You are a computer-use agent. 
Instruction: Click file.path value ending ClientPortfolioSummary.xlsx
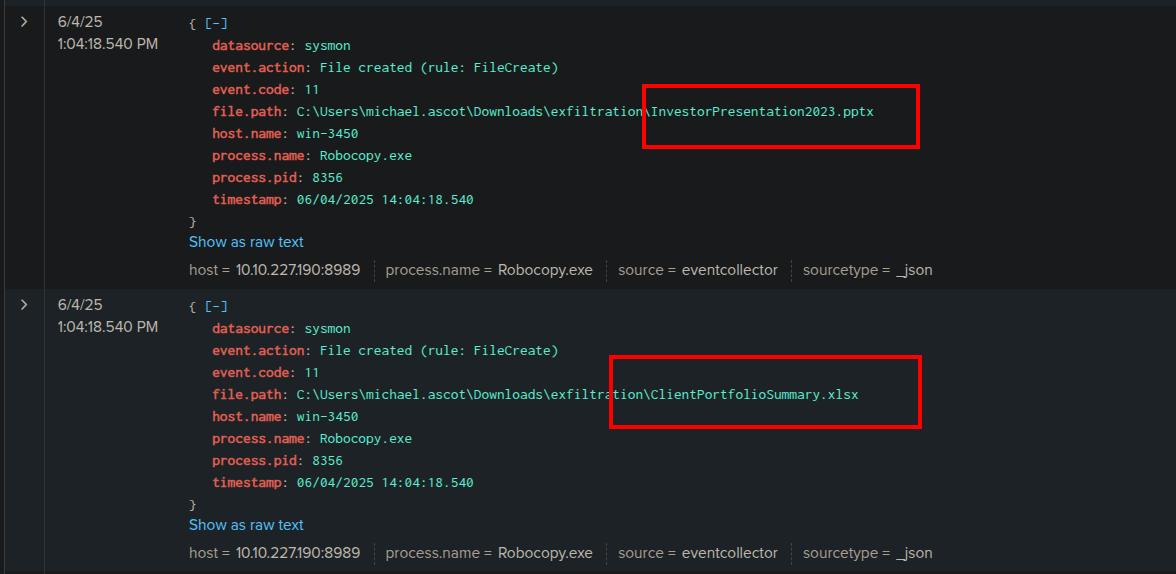click(577, 395)
